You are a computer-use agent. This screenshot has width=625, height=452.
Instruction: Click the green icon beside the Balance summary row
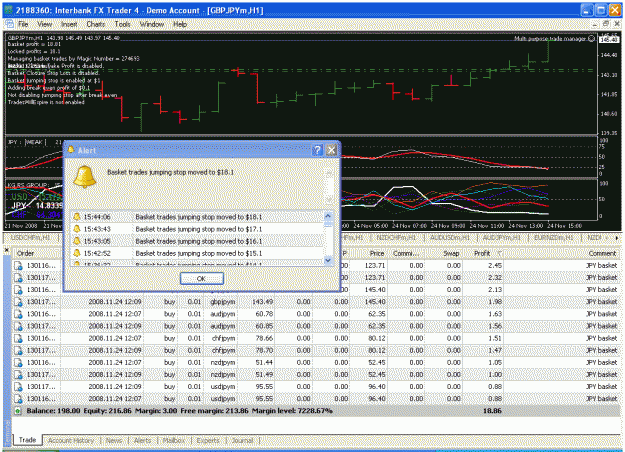click(18, 411)
